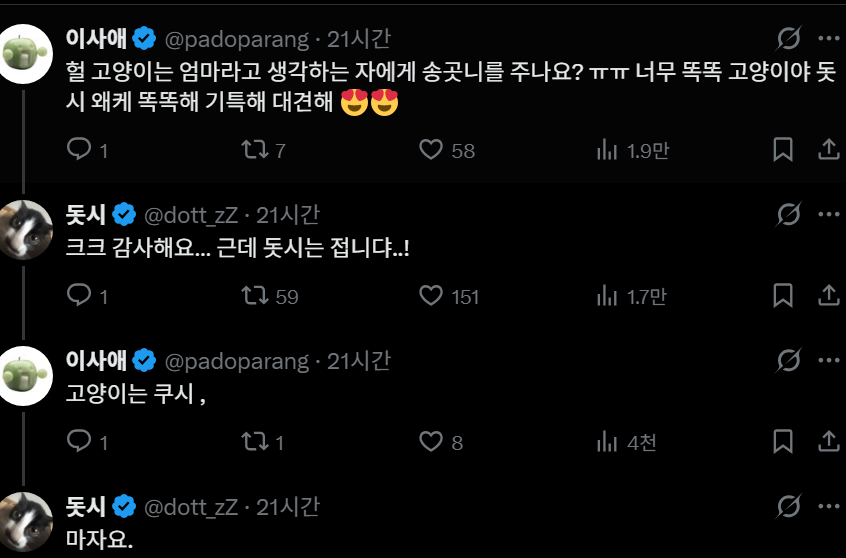The height and width of the screenshot is (558, 846).
Task: Click 21시간 timestamp on '고양이는 쿠시' tweet
Action: 358,360
